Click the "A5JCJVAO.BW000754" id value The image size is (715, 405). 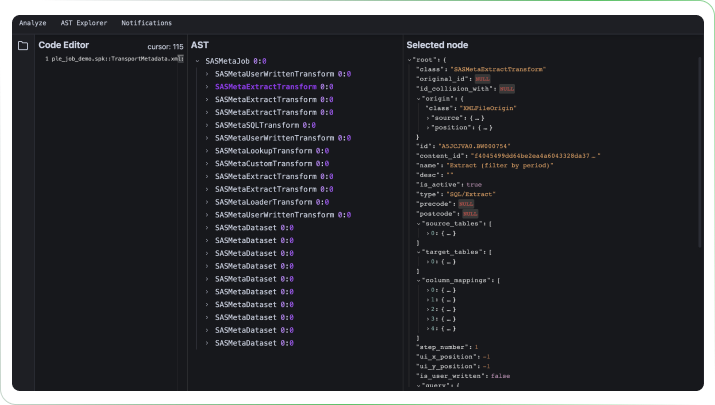click(474, 146)
